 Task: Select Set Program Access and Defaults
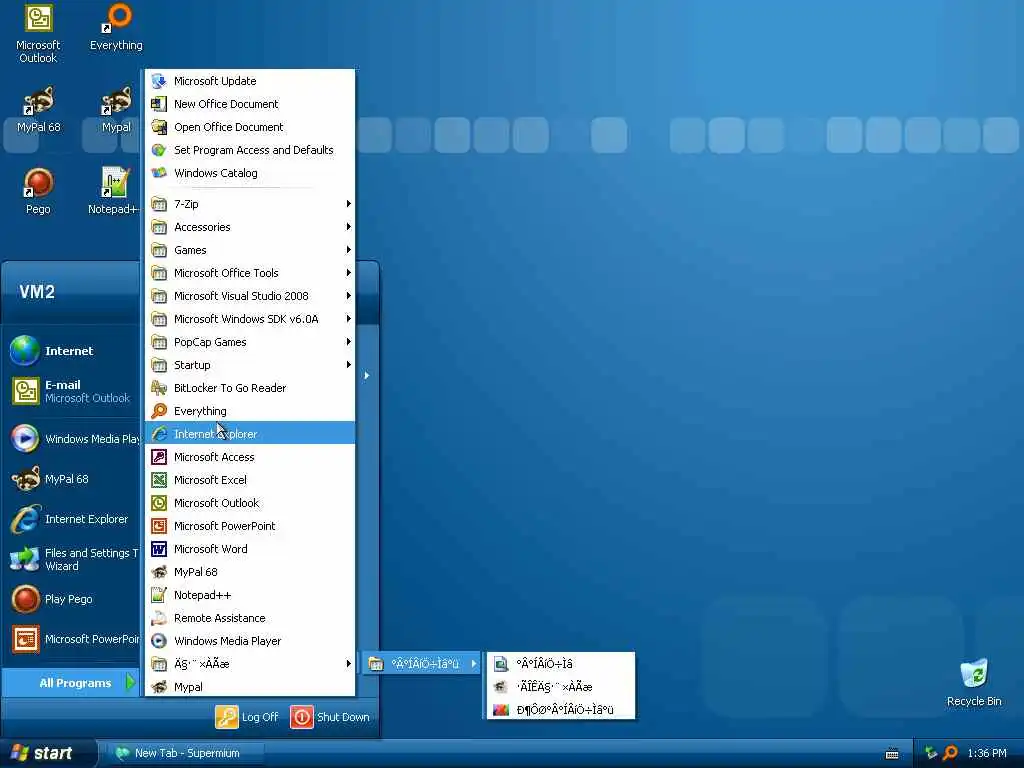pyautogui.click(x=250, y=150)
